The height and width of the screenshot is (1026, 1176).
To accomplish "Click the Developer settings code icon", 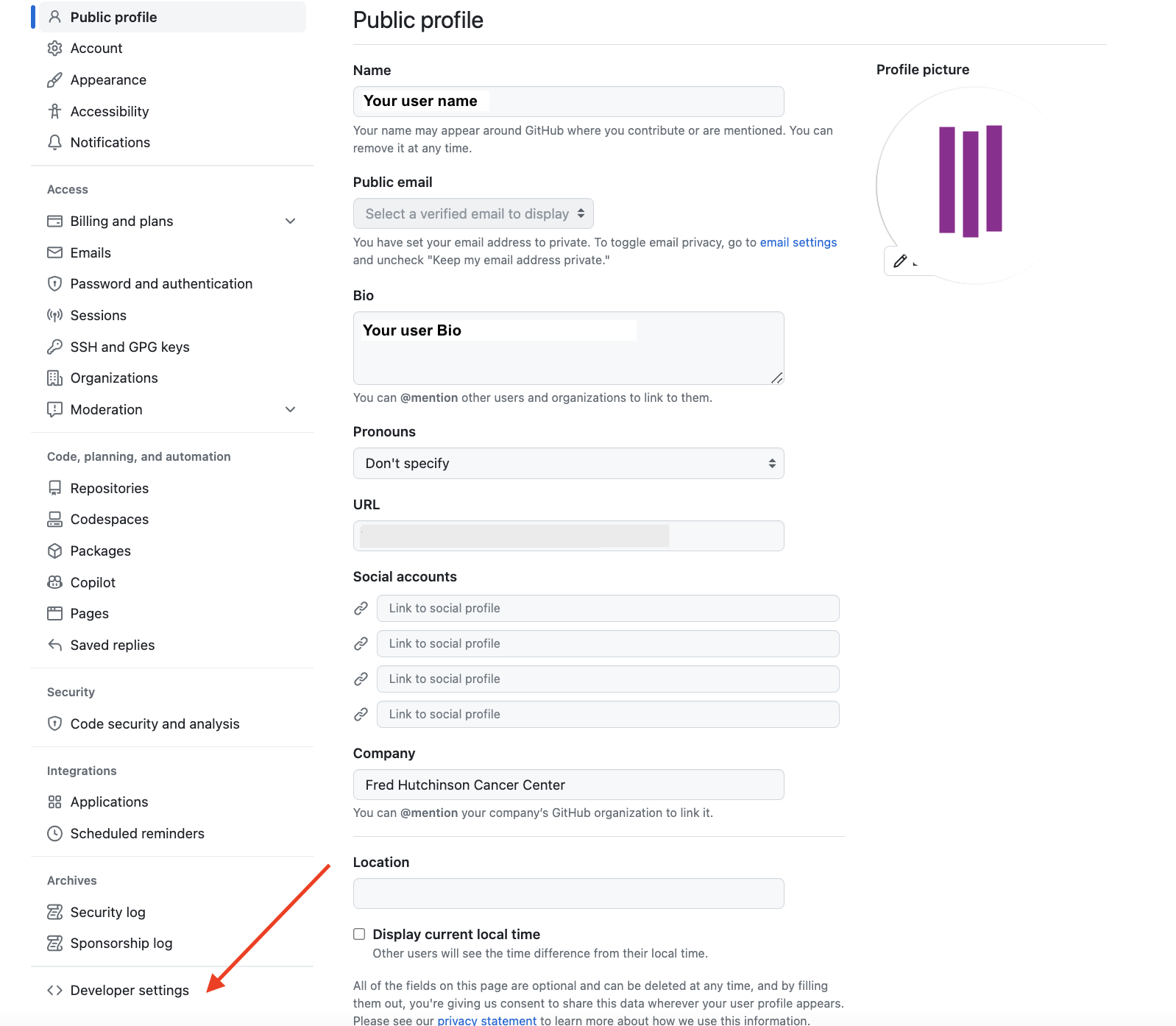I will coord(55,990).
